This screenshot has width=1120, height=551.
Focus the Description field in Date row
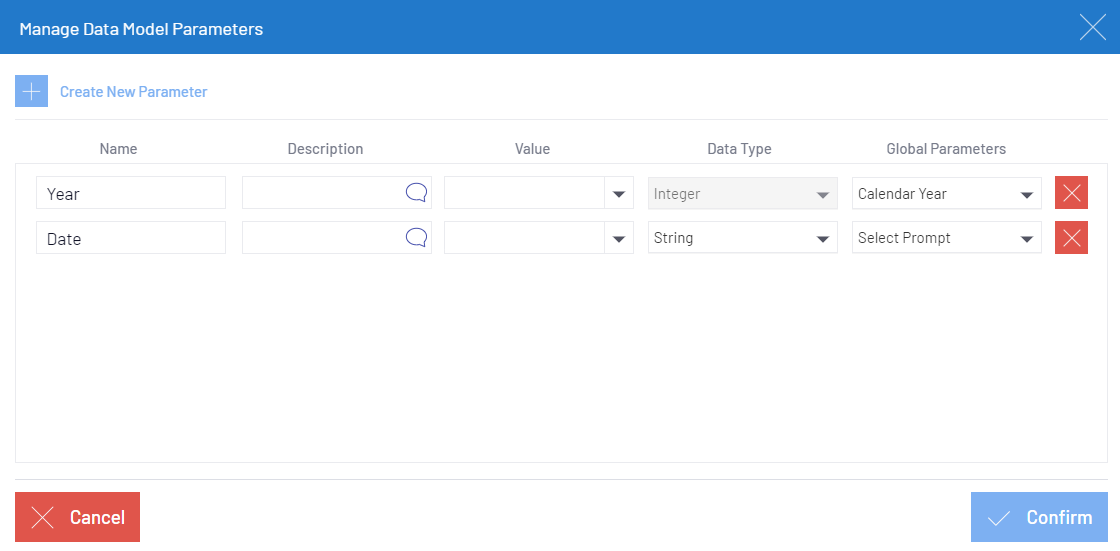click(x=322, y=239)
